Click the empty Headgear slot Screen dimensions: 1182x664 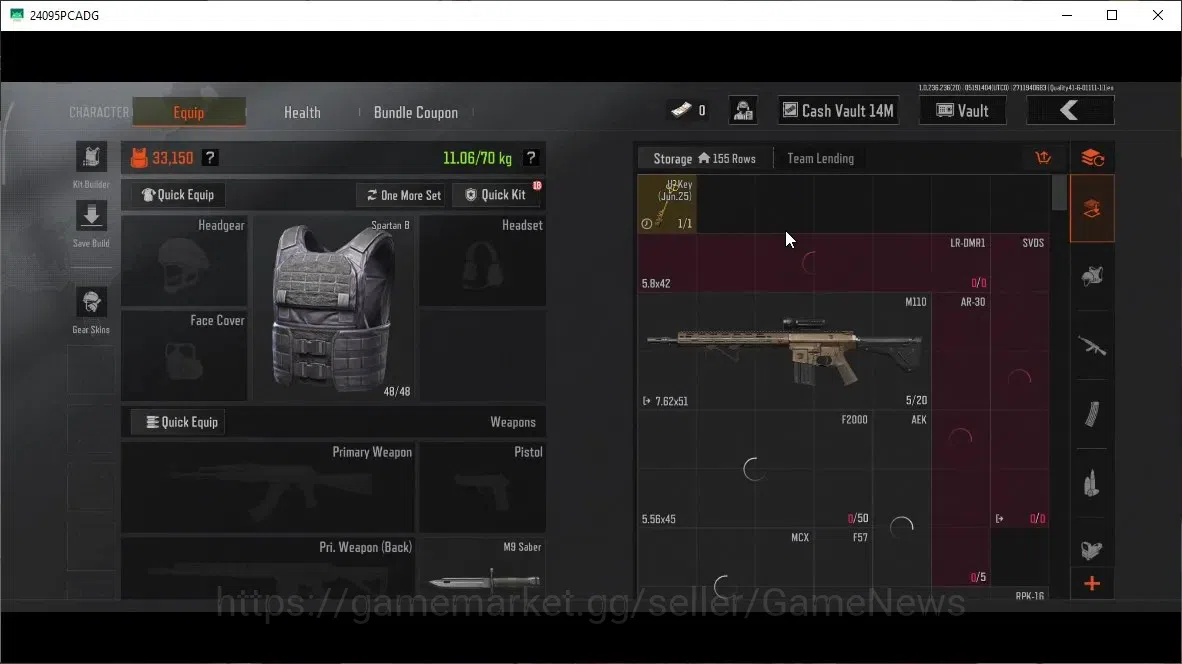pos(184,261)
